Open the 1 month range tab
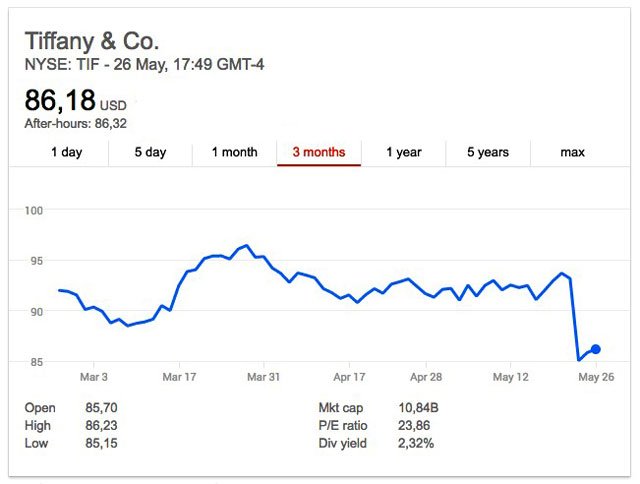 pos(234,152)
